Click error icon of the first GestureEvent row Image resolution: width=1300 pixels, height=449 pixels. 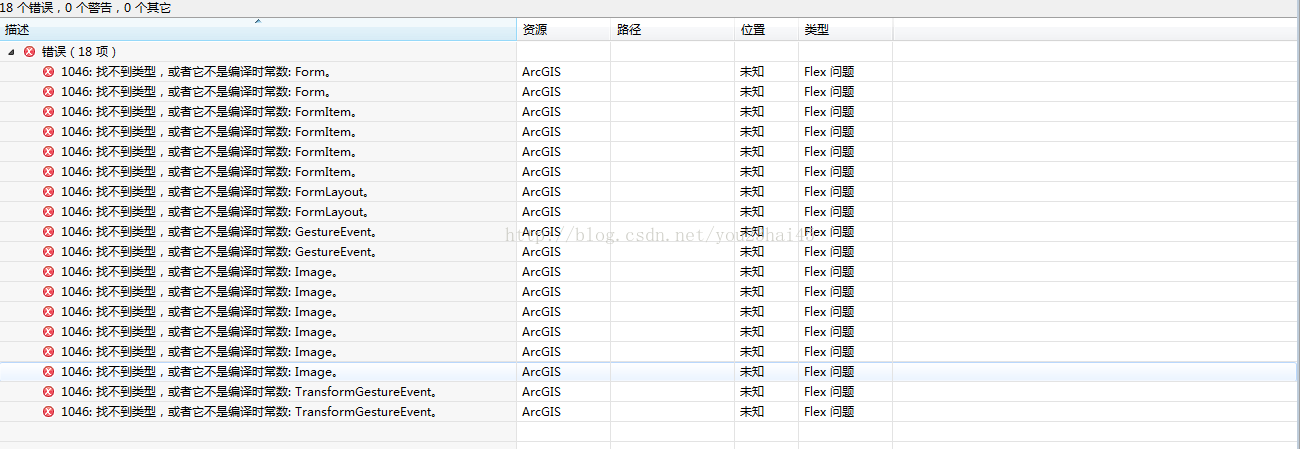49,231
